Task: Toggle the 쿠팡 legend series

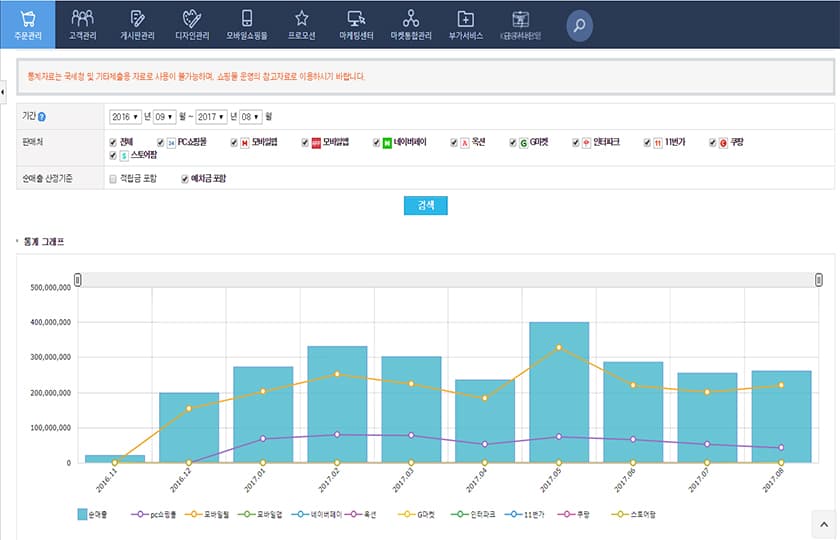Action: (574, 514)
